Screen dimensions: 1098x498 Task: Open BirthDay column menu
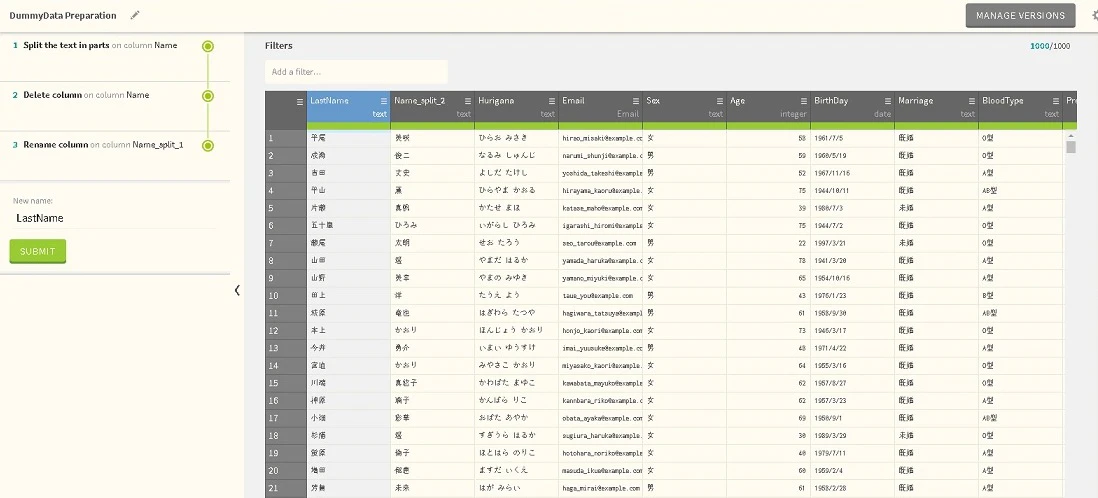888,101
